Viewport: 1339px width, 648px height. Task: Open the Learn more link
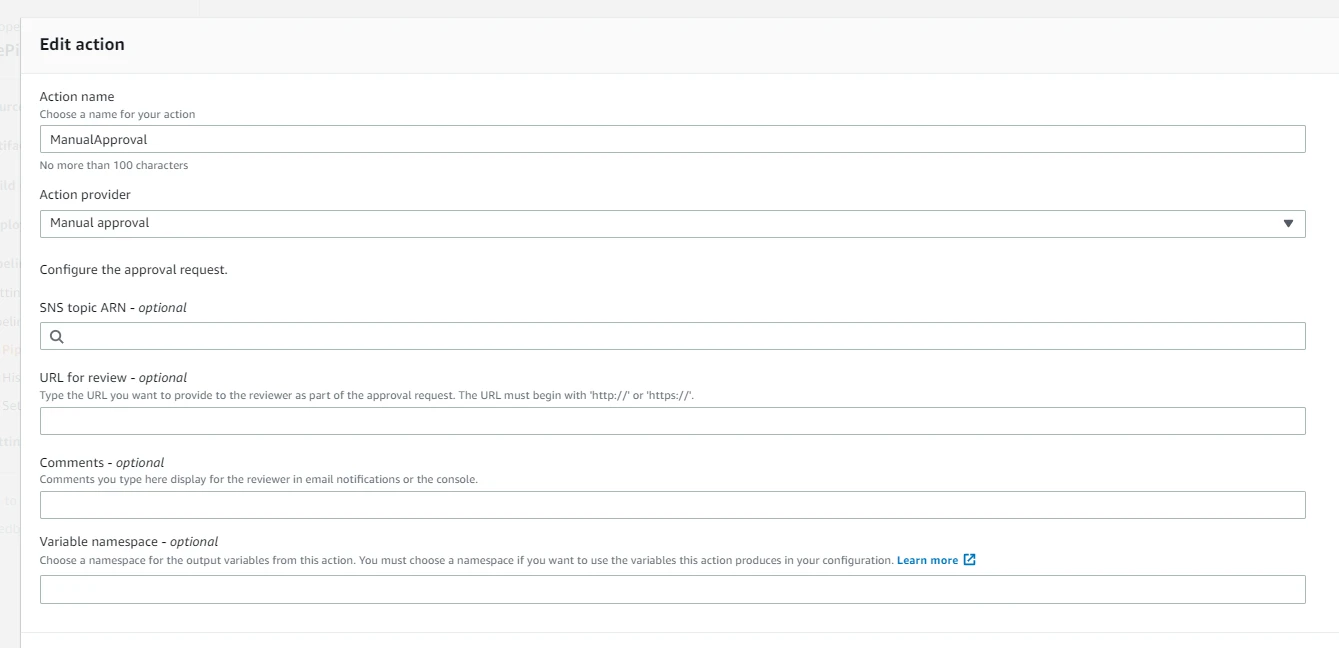point(927,561)
